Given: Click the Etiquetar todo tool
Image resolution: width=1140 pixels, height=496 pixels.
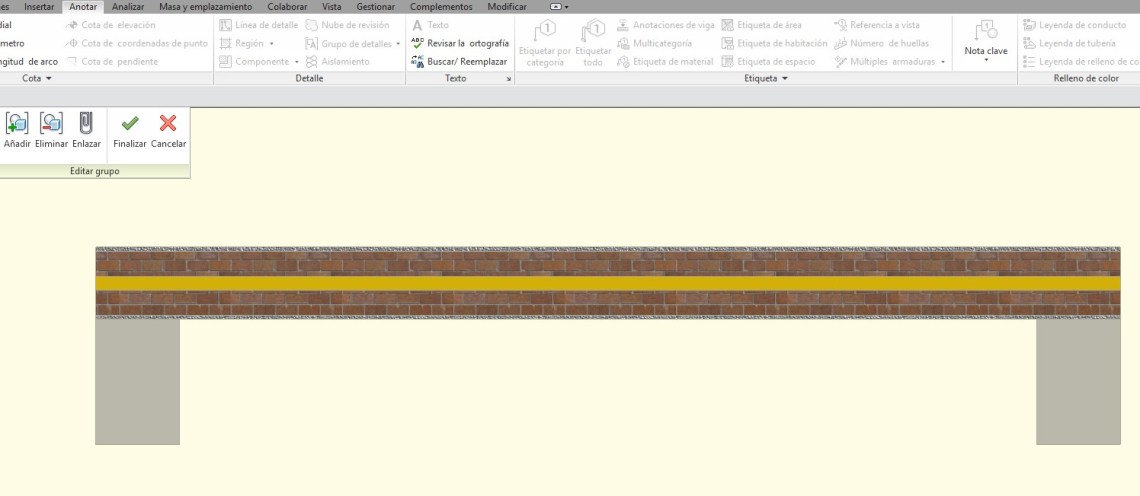Looking at the screenshot, I should click(x=595, y=44).
